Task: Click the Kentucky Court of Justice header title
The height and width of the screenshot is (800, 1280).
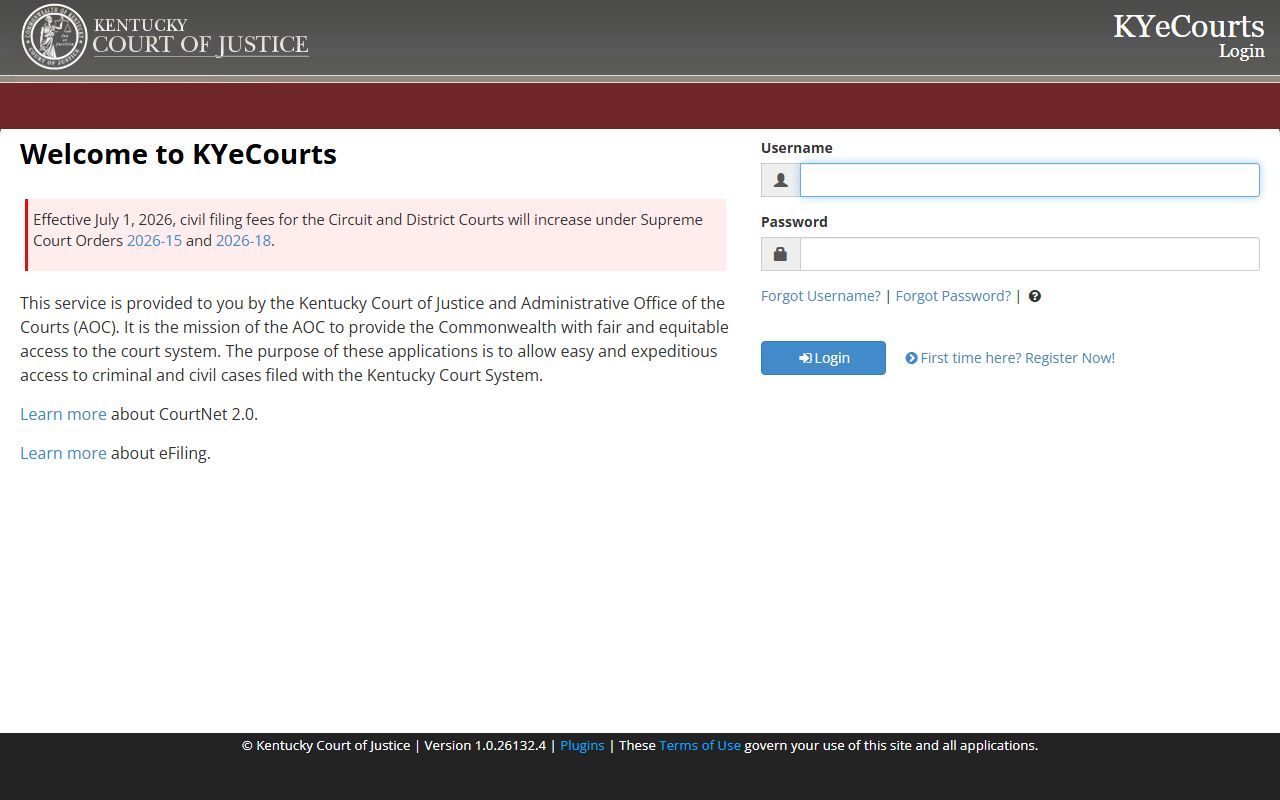Action: [x=200, y=37]
